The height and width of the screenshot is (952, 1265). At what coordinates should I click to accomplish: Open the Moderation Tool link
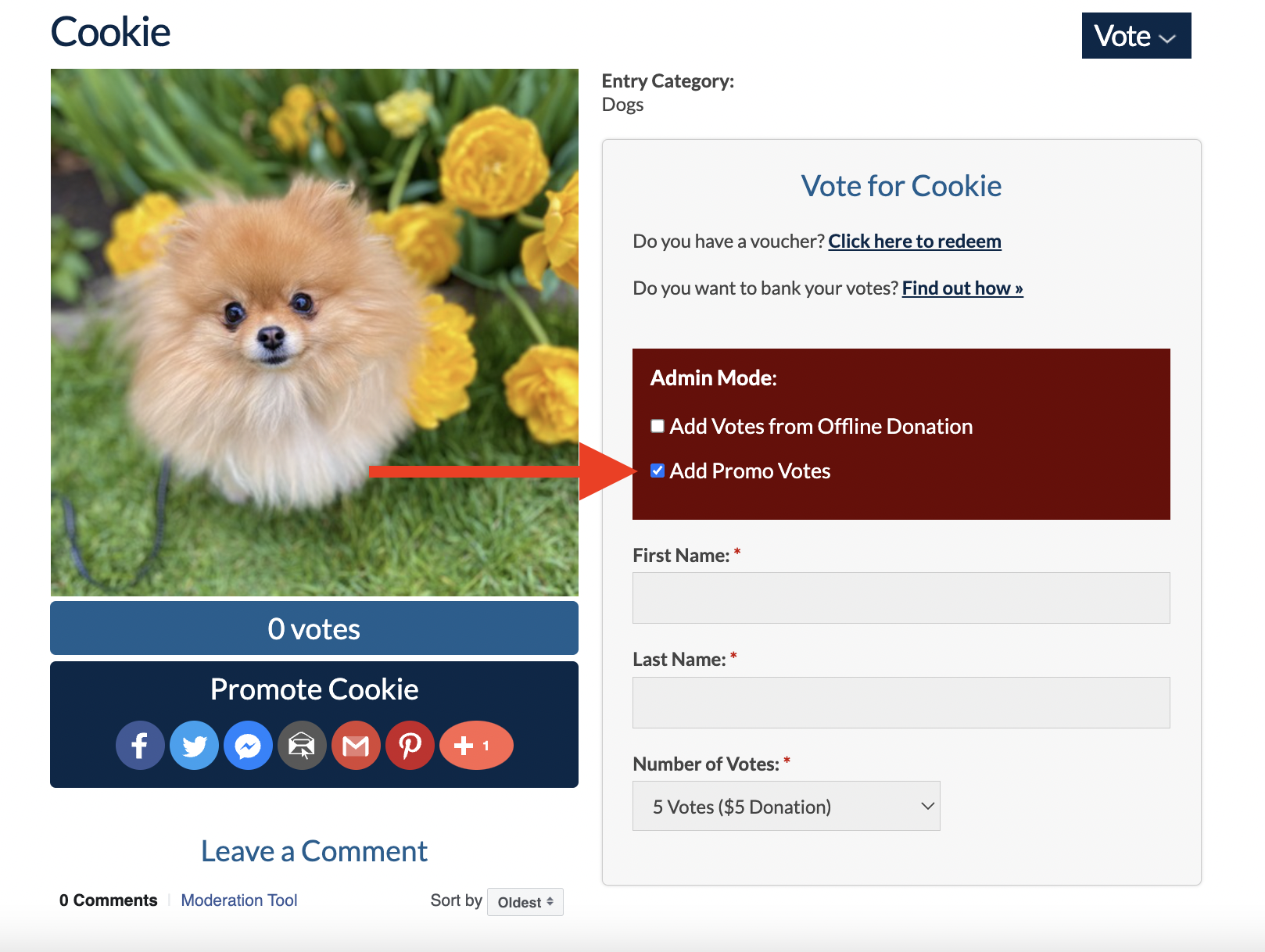[238, 900]
